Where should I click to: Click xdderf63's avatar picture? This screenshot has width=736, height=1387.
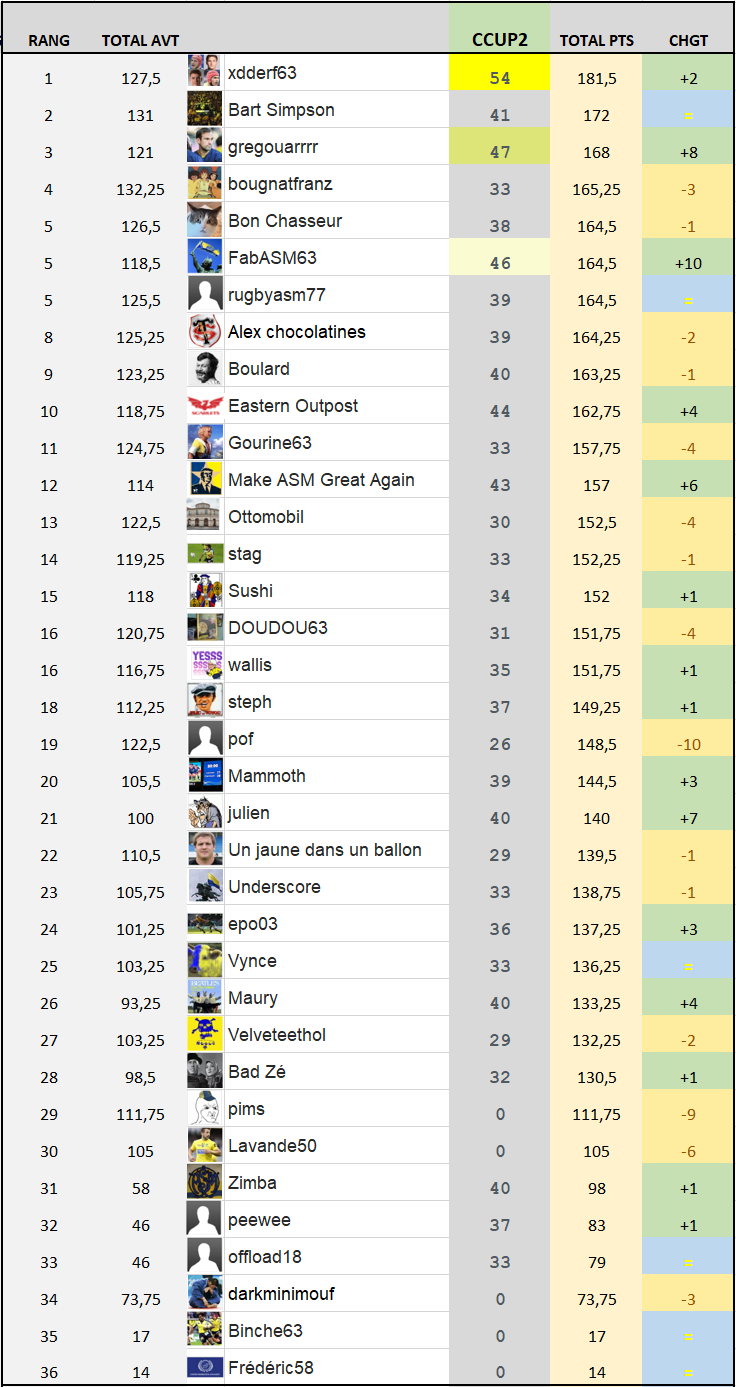(x=205, y=73)
